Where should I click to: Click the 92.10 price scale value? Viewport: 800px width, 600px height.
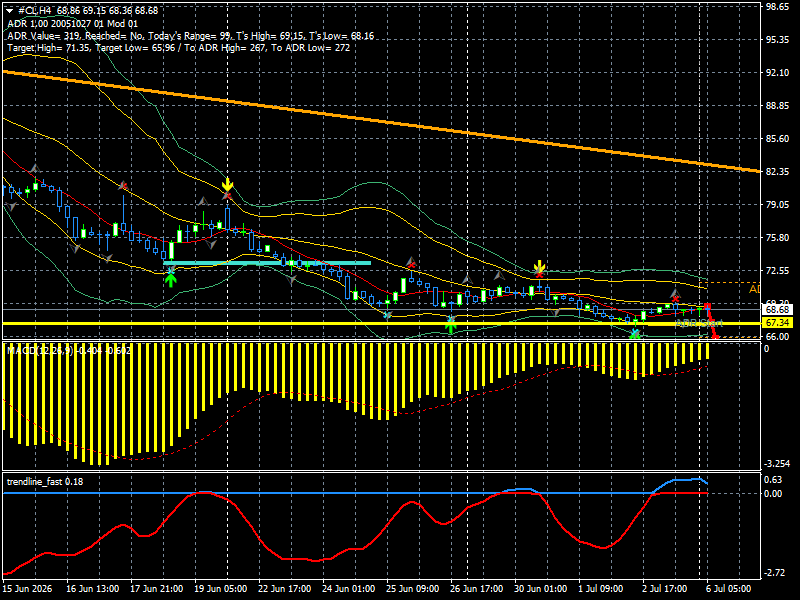(x=777, y=73)
